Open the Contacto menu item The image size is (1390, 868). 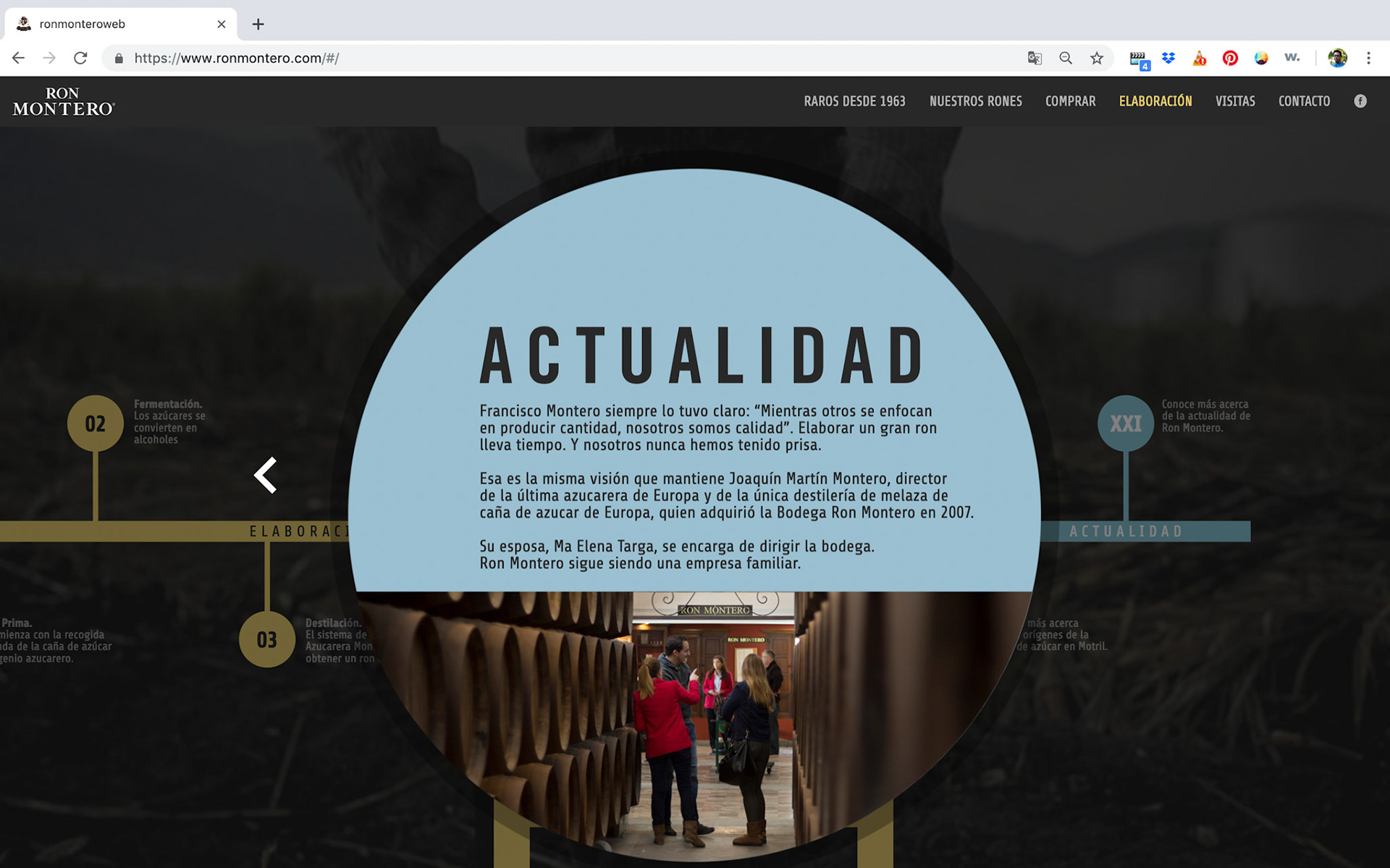[1304, 101]
